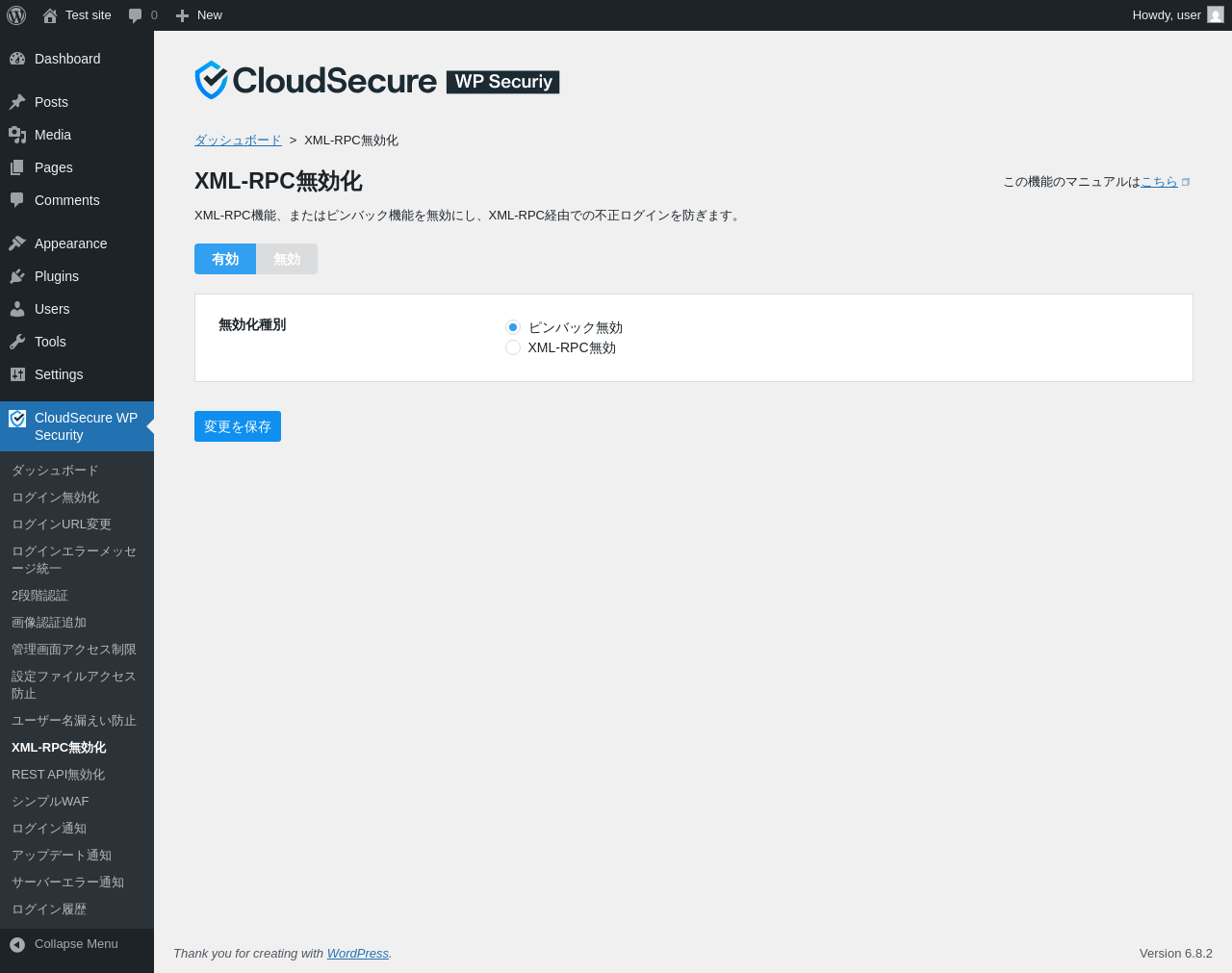Screen dimensions: 1232x973
Task: Click the Tools wrench icon
Action: (x=17, y=342)
